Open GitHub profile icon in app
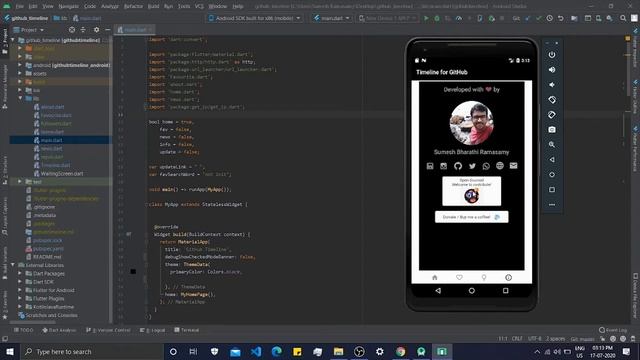The width and height of the screenshot is (640, 360). point(458,166)
